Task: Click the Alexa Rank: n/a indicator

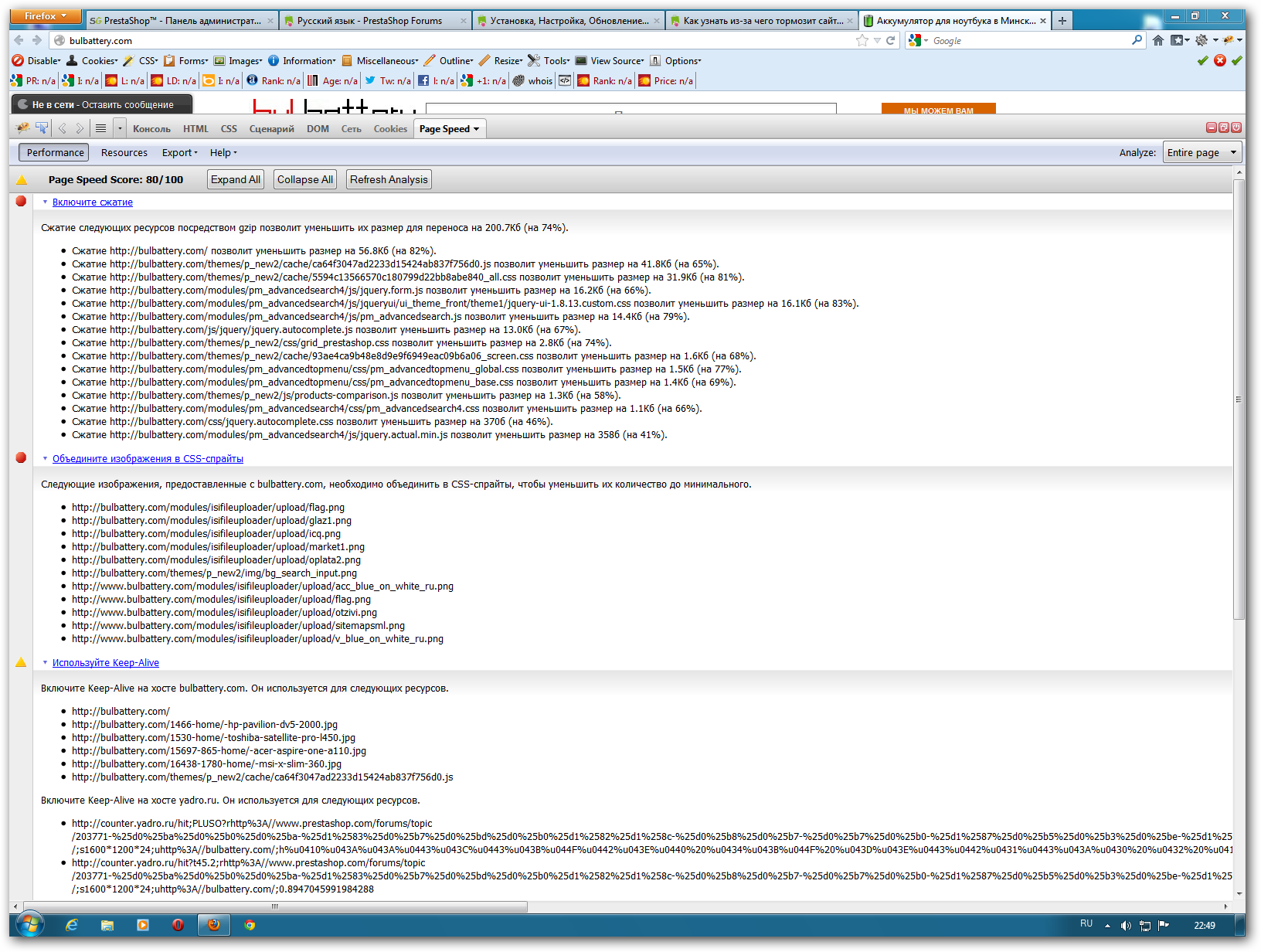Action: click(274, 80)
